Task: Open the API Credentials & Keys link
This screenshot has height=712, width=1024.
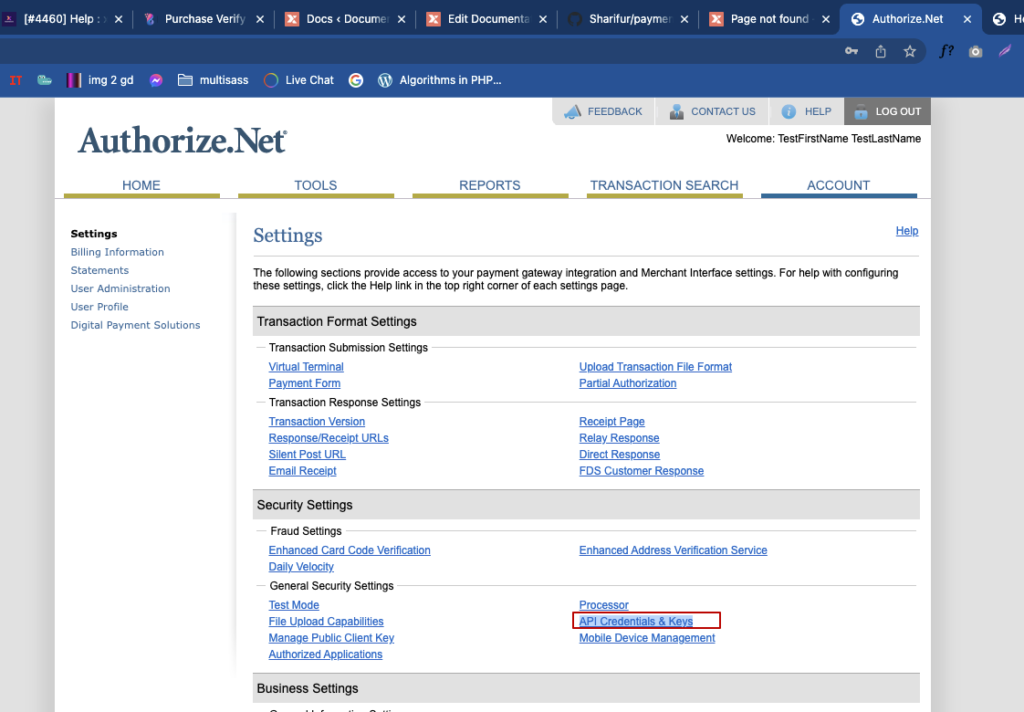Action: click(636, 621)
